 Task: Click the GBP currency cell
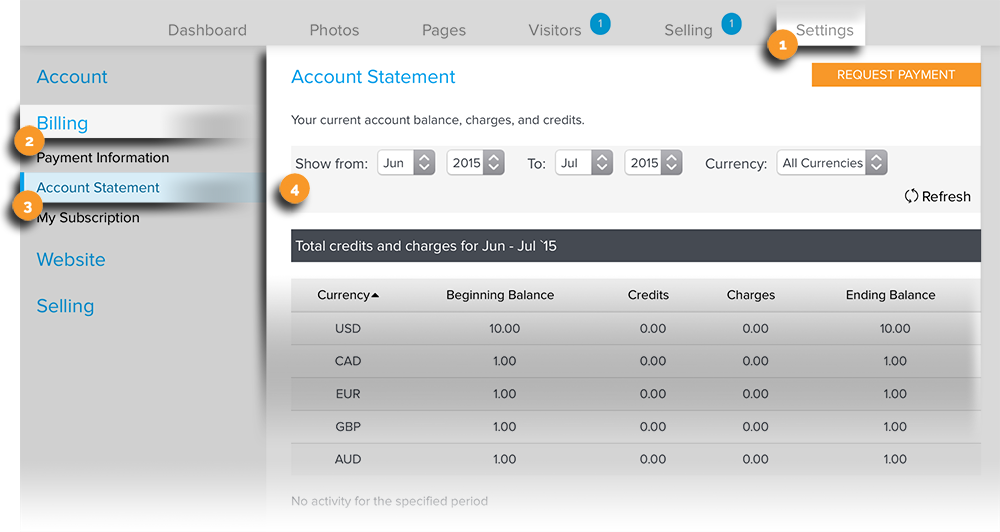(348, 426)
